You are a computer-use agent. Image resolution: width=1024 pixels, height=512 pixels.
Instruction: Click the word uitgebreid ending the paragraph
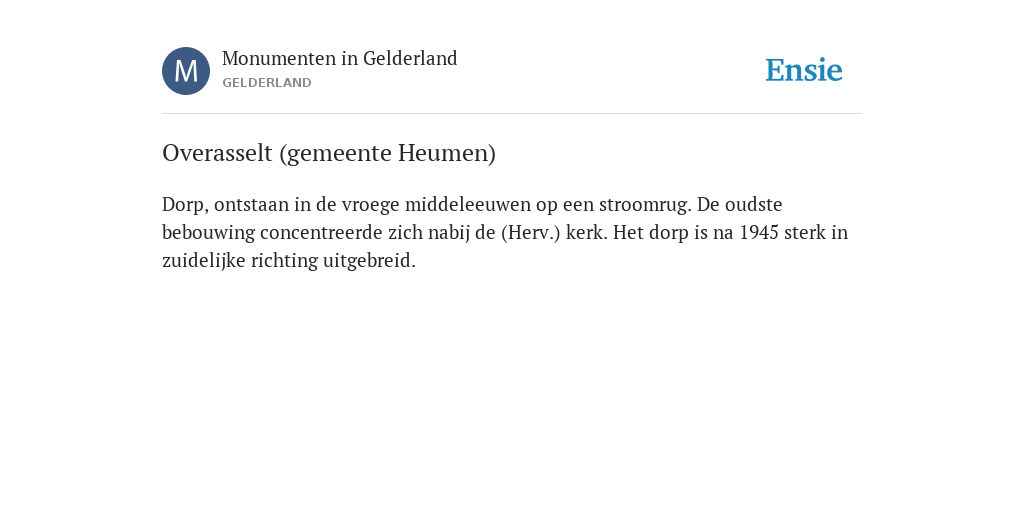368,261
